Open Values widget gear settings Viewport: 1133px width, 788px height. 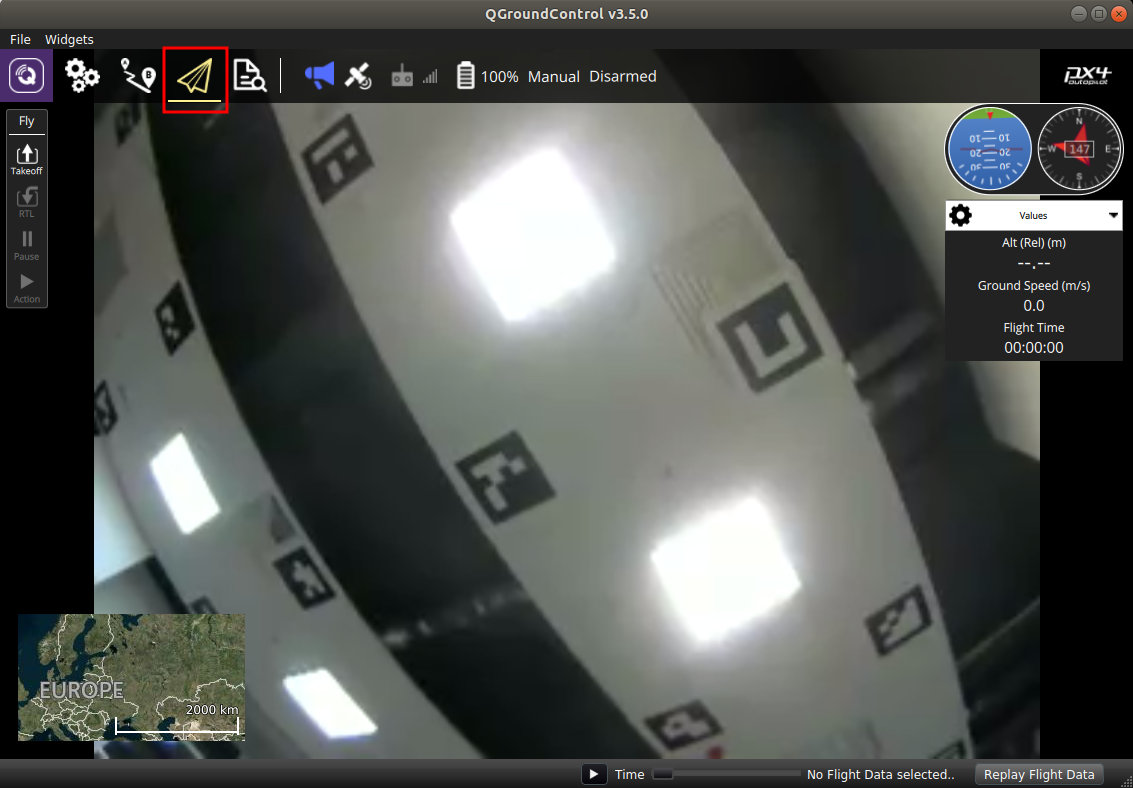(960, 215)
